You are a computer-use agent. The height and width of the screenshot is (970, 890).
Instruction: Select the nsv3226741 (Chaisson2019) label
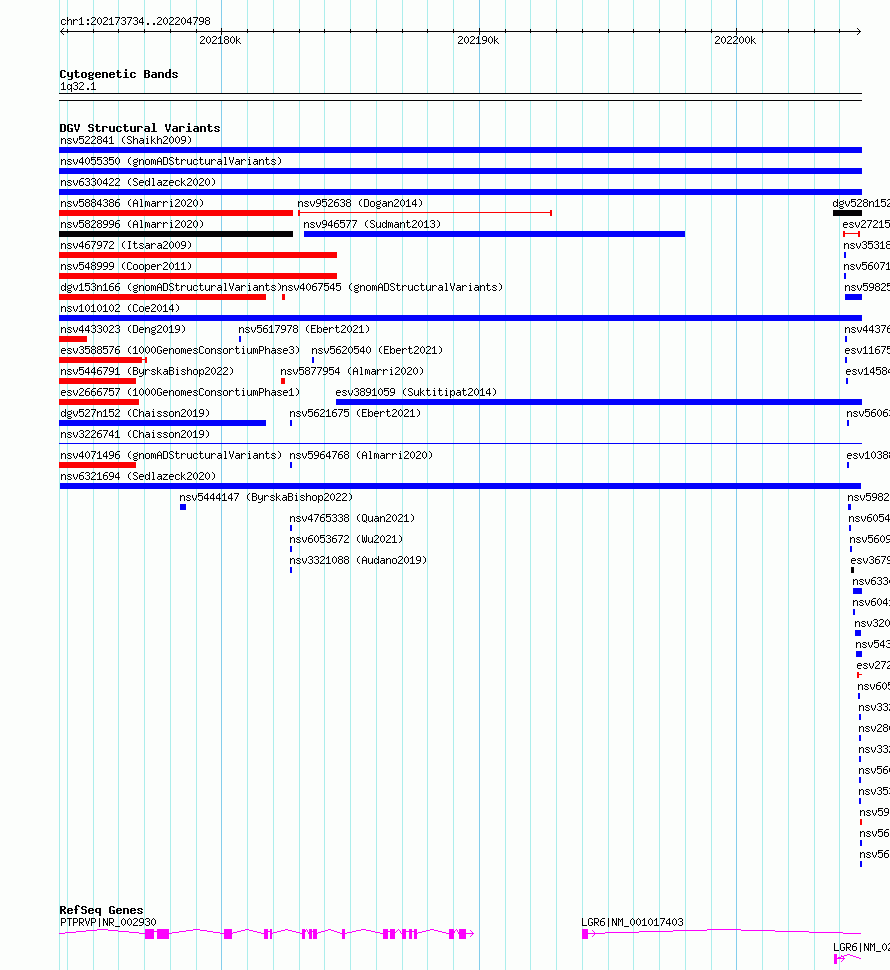[x=135, y=435]
